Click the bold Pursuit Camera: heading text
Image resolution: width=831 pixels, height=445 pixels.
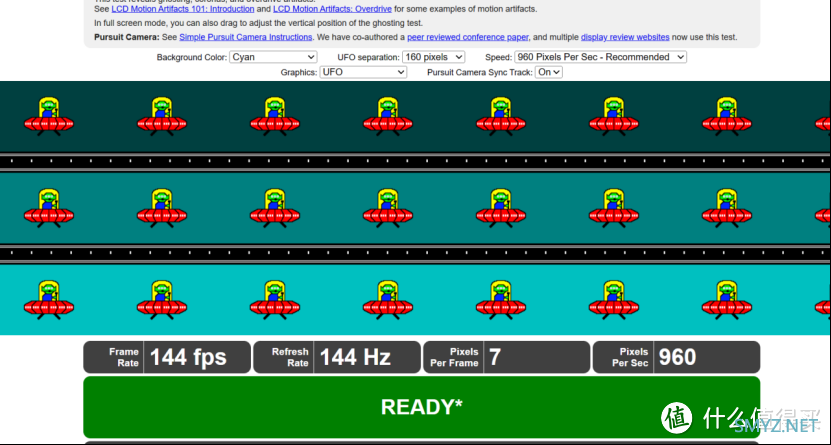point(127,37)
